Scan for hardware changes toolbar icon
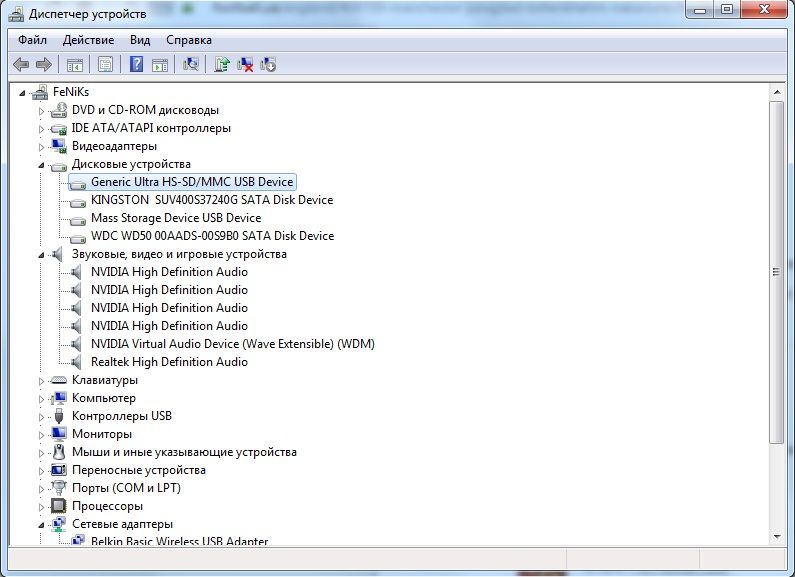Image resolution: width=795 pixels, height=577 pixels. [191, 64]
